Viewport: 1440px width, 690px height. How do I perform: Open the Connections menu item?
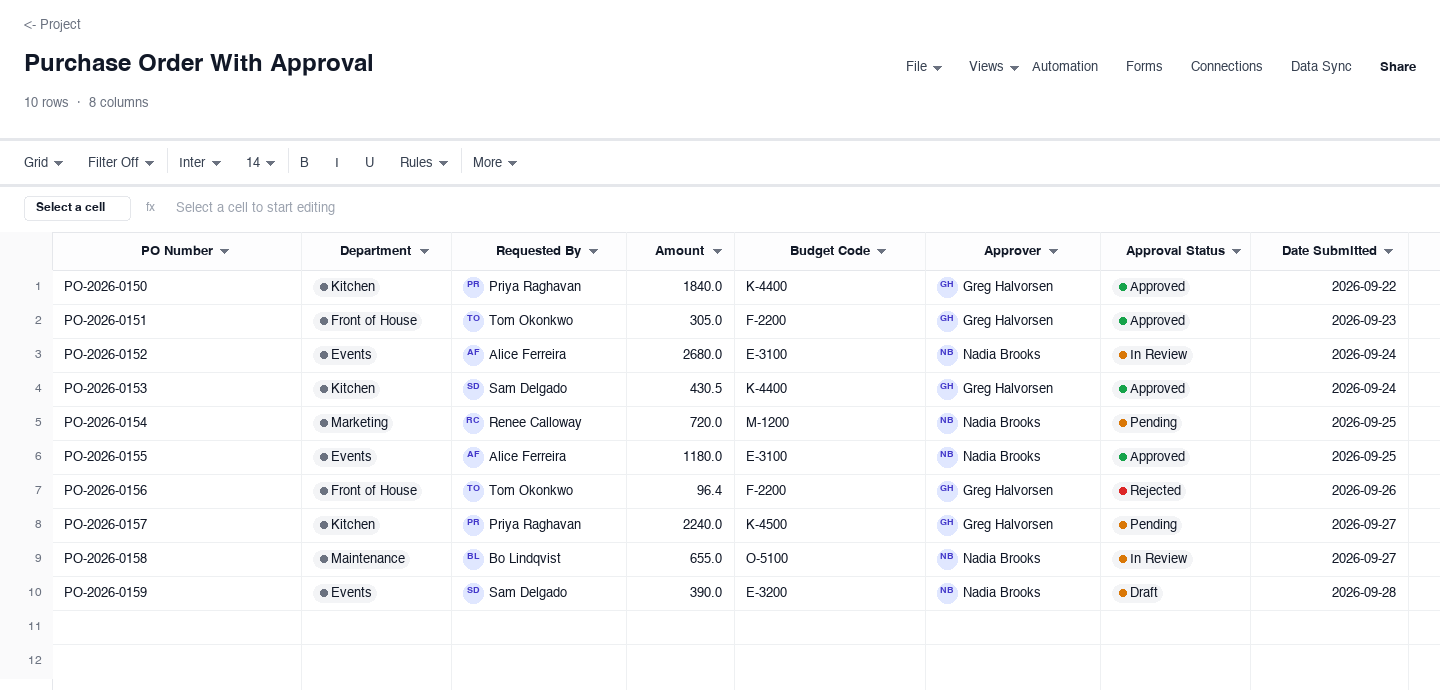(x=1226, y=67)
